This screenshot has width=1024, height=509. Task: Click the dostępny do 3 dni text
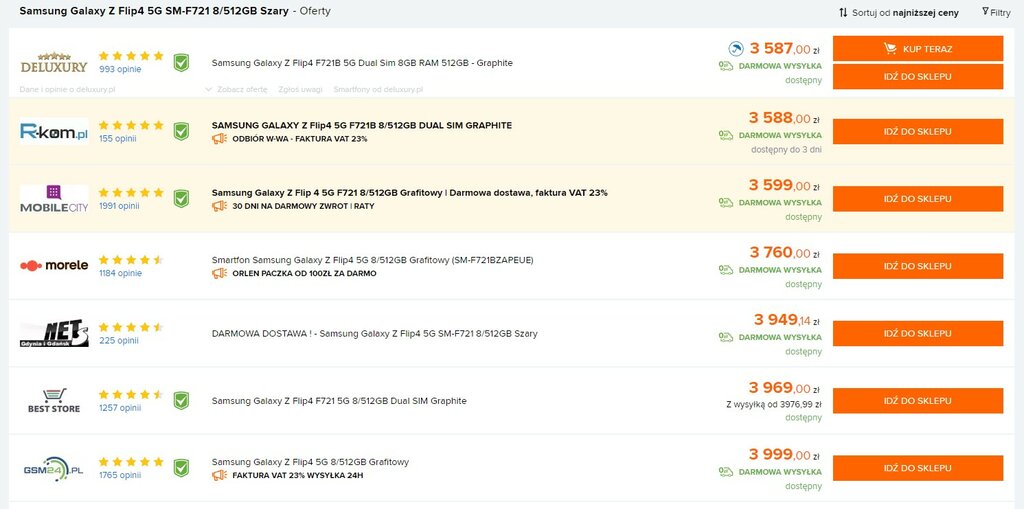point(786,150)
